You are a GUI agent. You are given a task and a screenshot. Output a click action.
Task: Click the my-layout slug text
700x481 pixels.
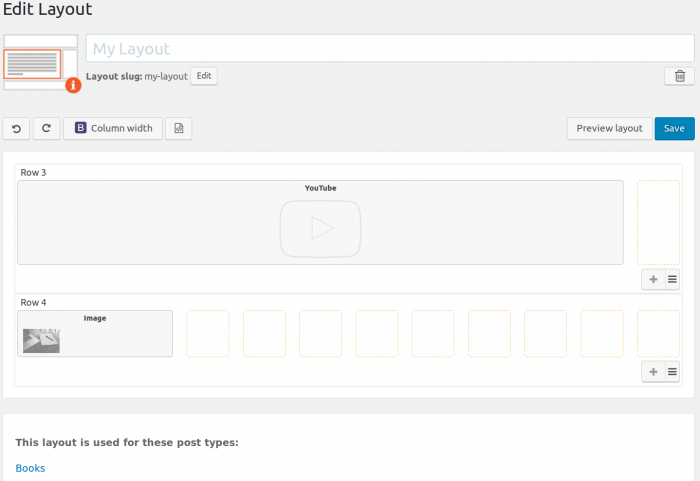166,76
